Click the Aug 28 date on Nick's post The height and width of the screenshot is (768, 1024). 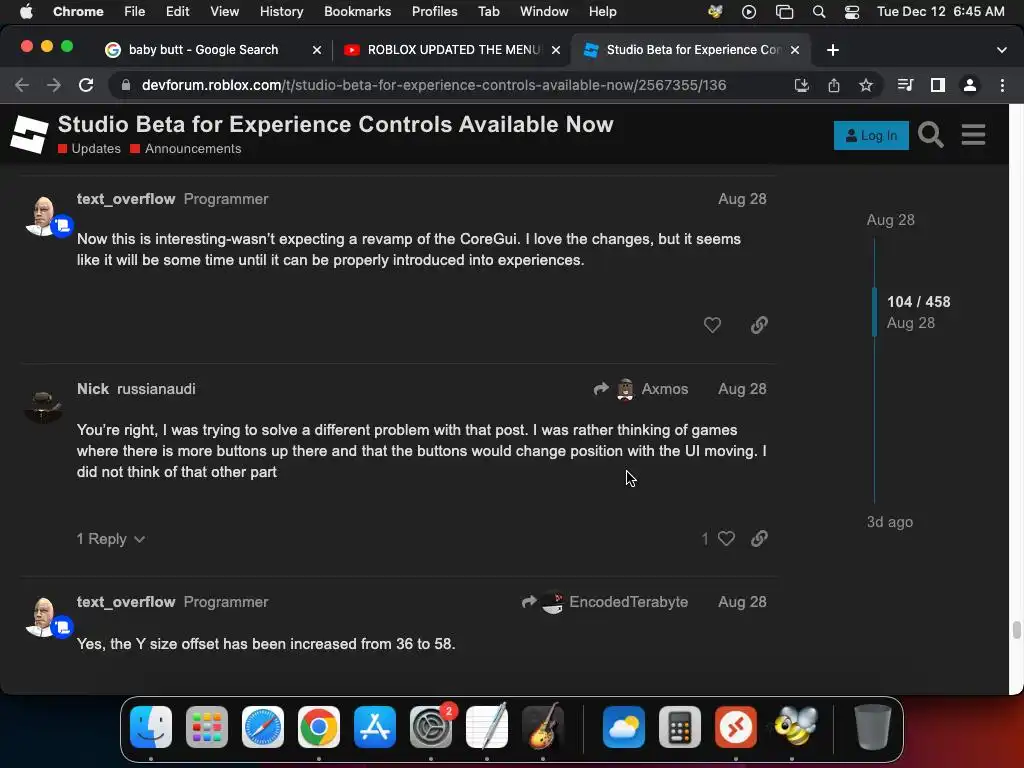click(x=742, y=389)
